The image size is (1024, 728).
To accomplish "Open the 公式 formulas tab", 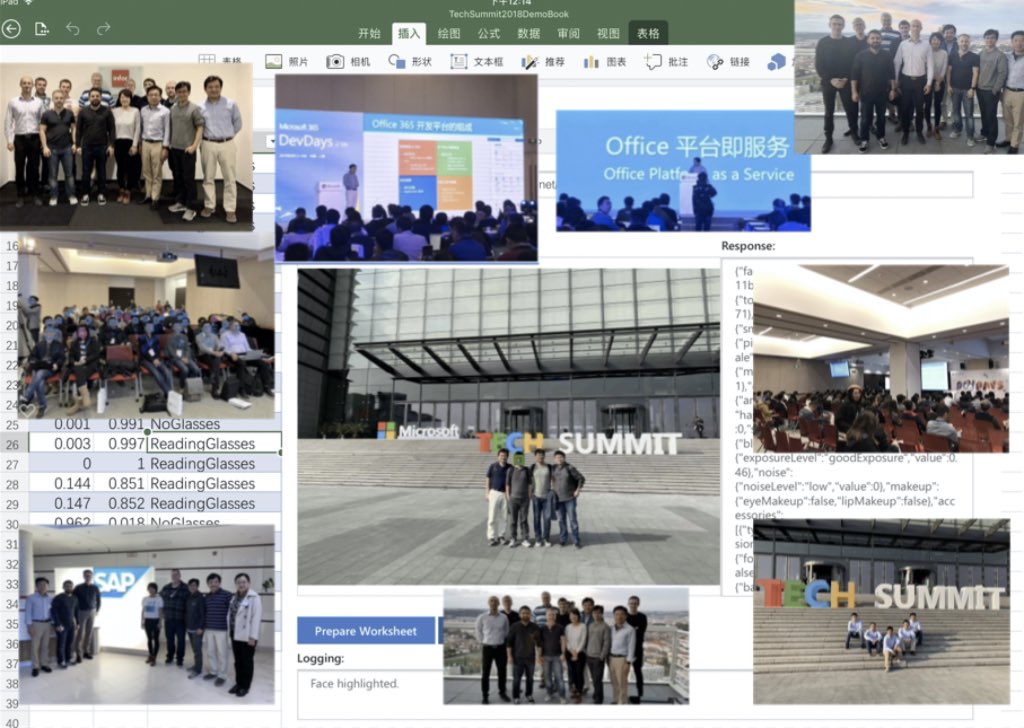I will point(489,33).
